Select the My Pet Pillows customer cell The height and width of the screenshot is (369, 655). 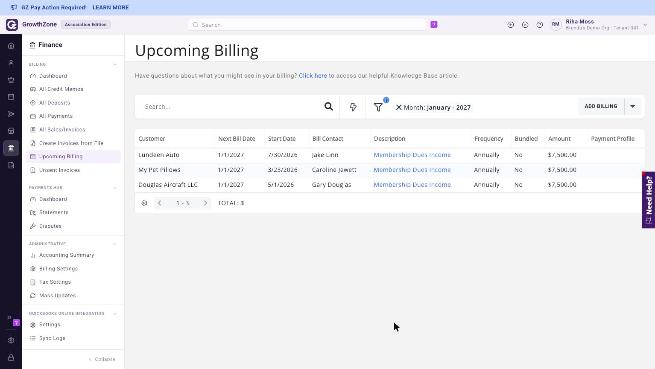160,170
